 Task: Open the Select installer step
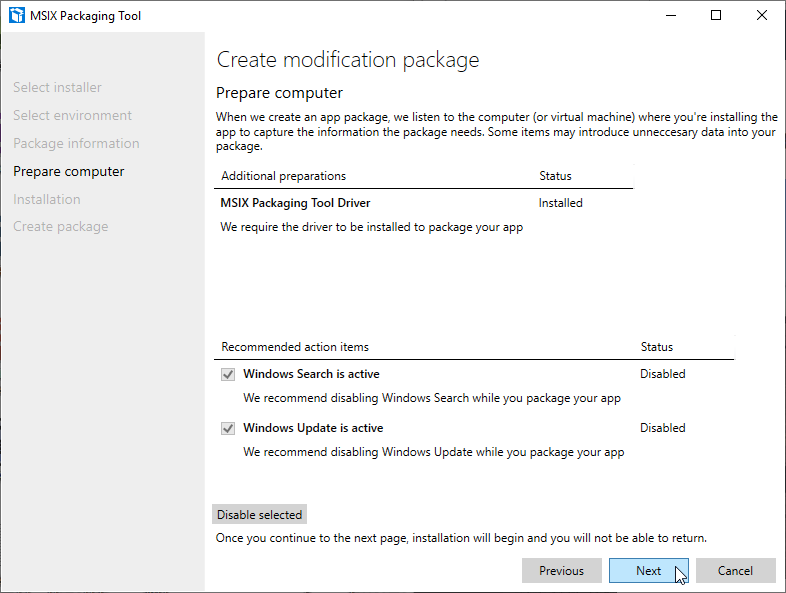[x=57, y=88]
